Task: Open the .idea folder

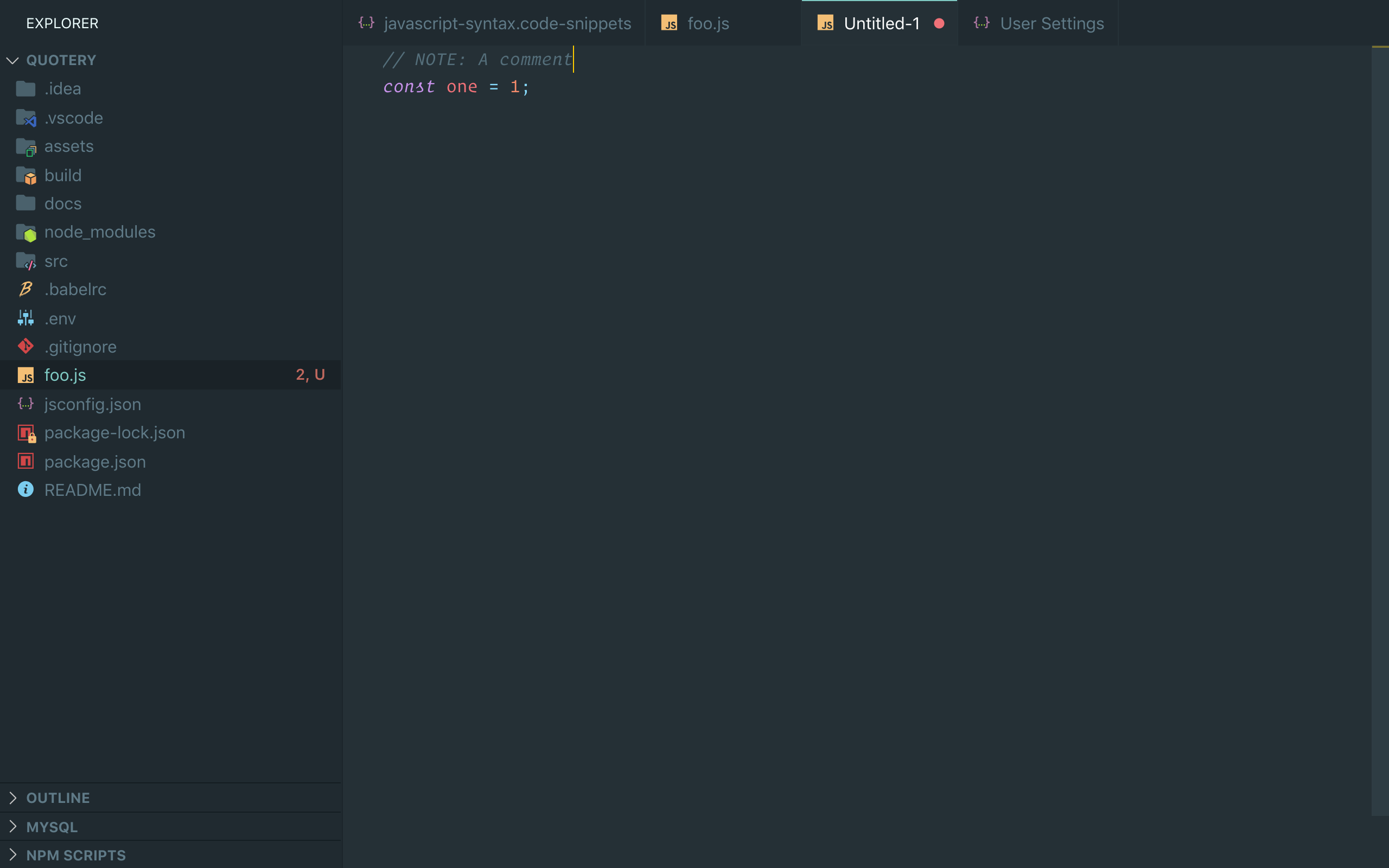Action: point(170,88)
